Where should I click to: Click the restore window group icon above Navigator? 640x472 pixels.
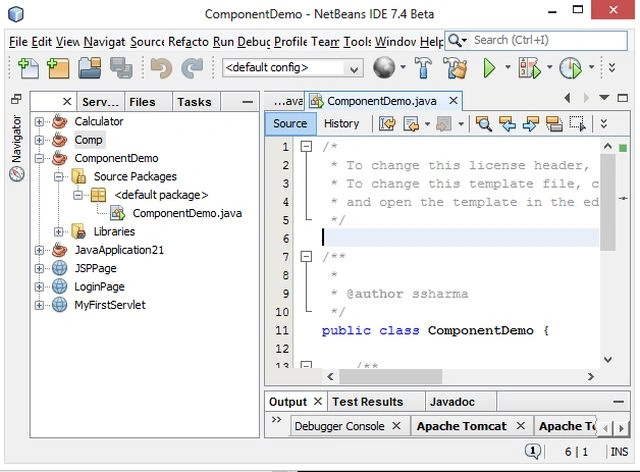(17, 98)
